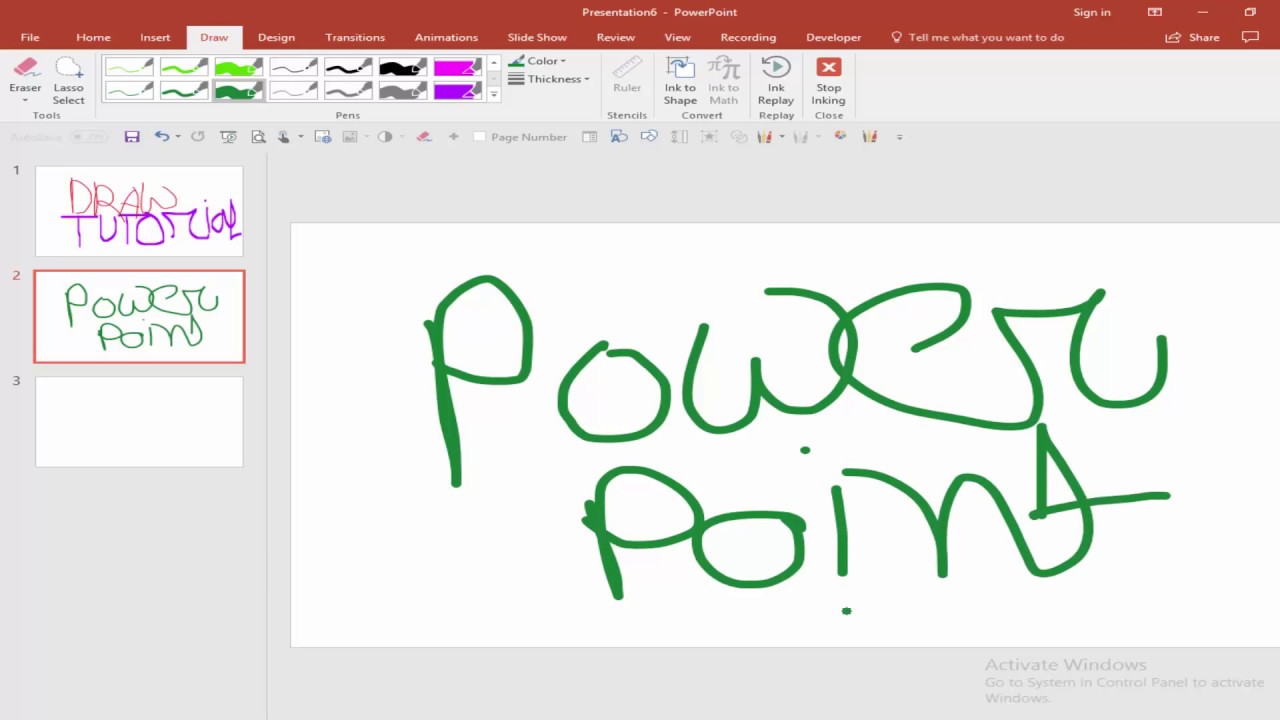Viewport: 1280px width, 720px height.
Task: Open the pen Color dropdown
Action: [x=537, y=61]
